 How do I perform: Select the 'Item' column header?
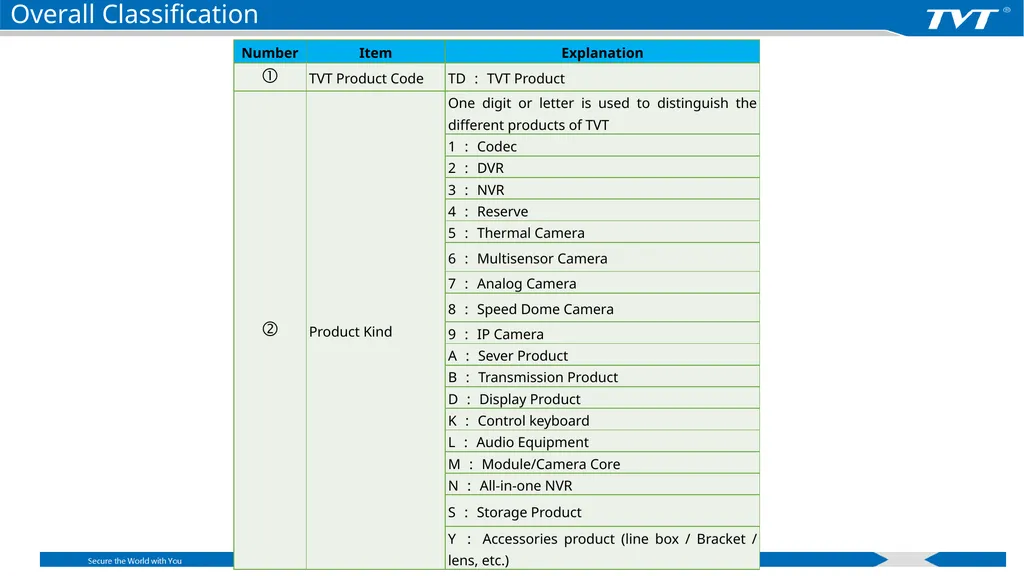(376, 52)
